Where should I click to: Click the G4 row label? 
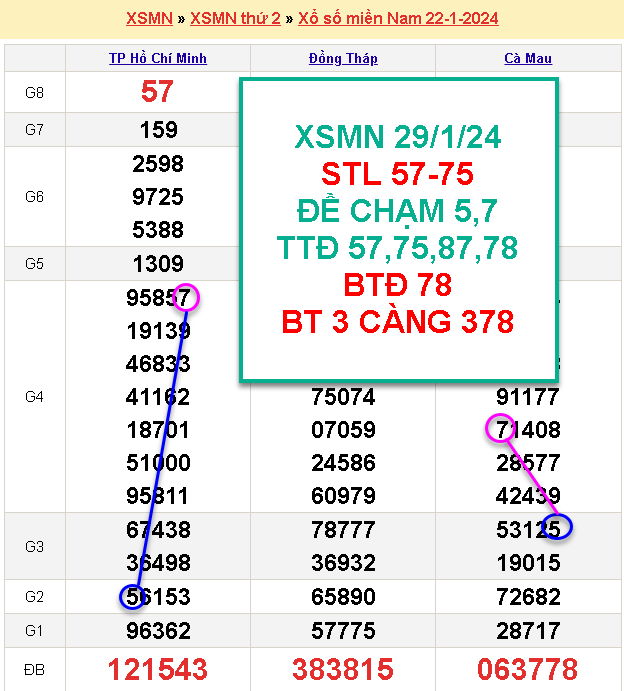click(34, 397)
